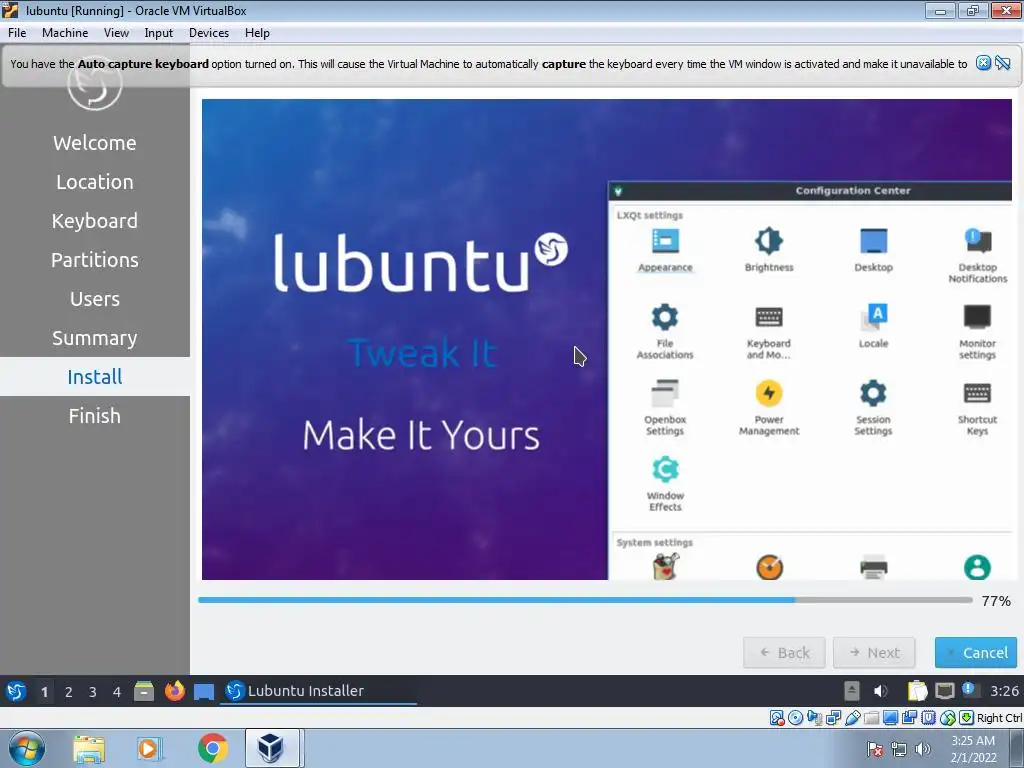The image size is (1024, 768).
Task: Click the disabled Back button
Action: tap(784, 652)
